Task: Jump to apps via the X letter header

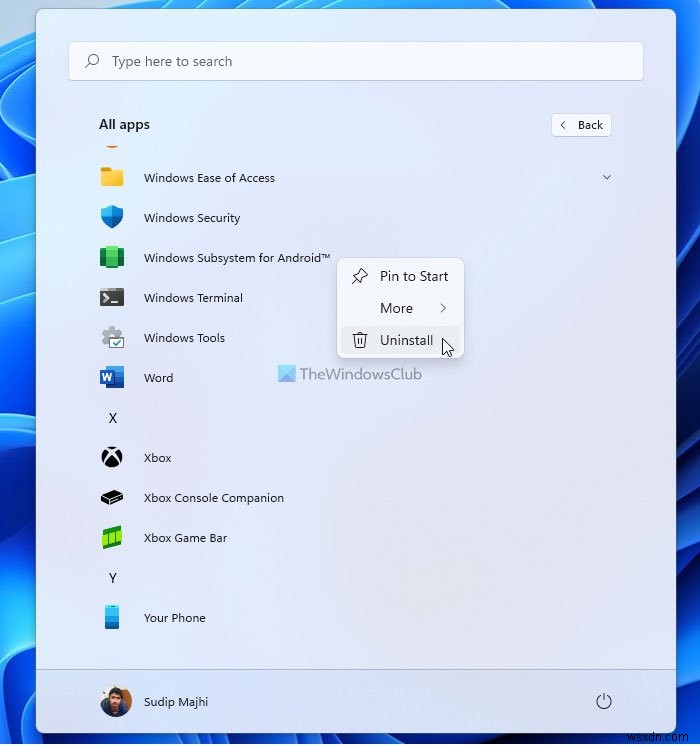Action: click(112, 418)
